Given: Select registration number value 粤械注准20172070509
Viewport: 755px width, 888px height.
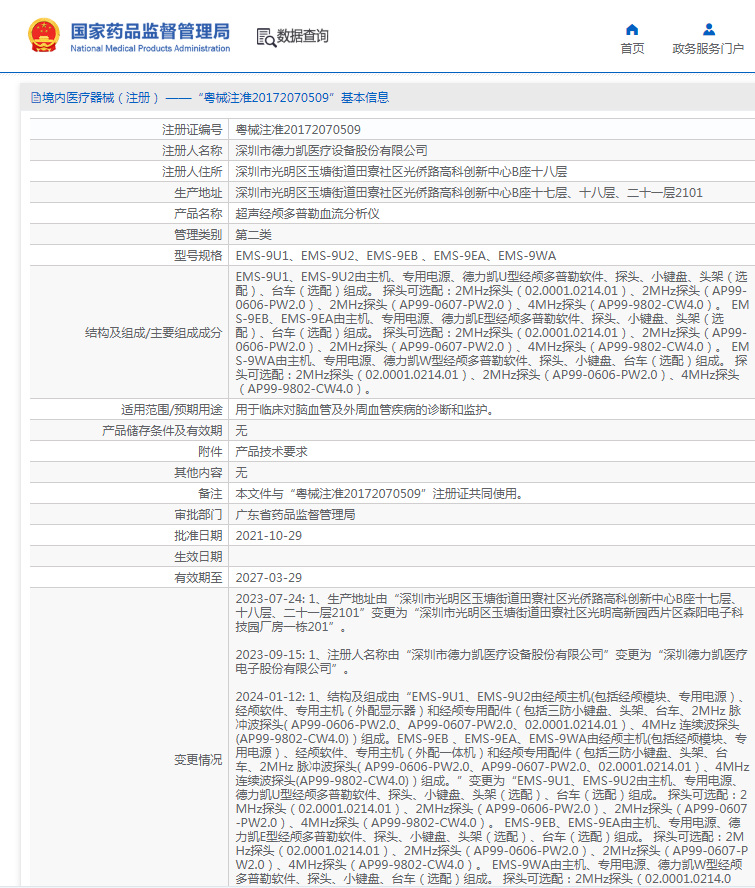Looking at the screenshot, I should tap(298, 130).
